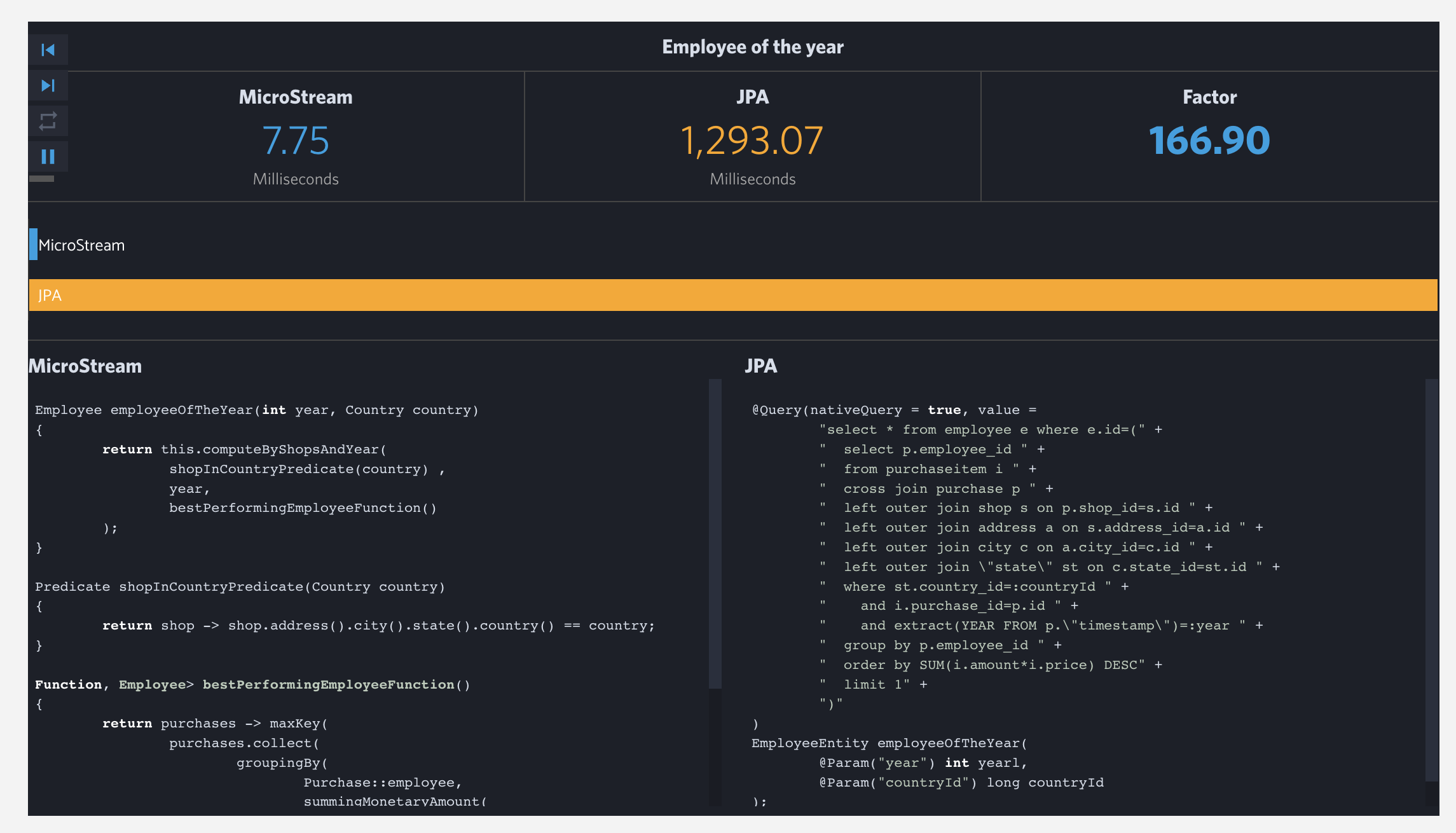Click the JPA code panel scrollbar
1456x833 pixels.
[x=1432, y=580]
